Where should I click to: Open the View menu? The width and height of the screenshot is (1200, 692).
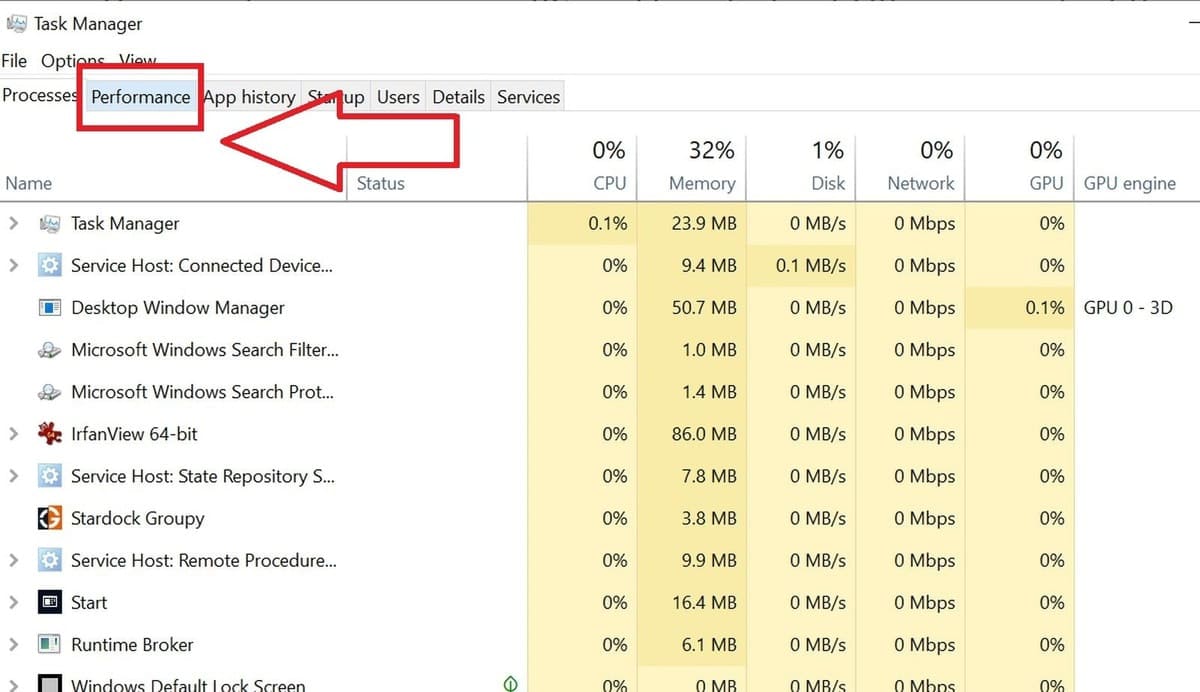138,61
